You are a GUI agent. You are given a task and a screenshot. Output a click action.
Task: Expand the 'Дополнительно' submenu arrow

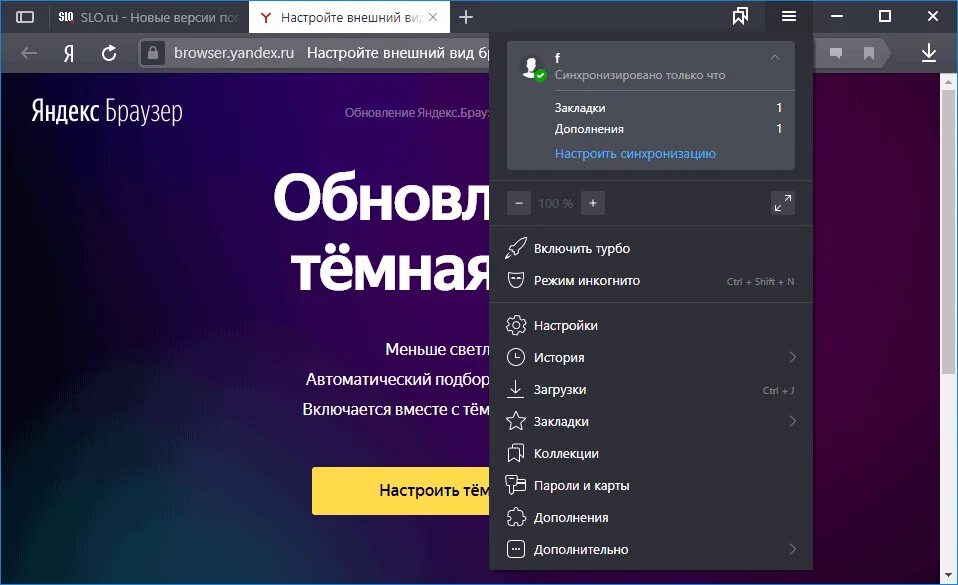pos(792,549)
